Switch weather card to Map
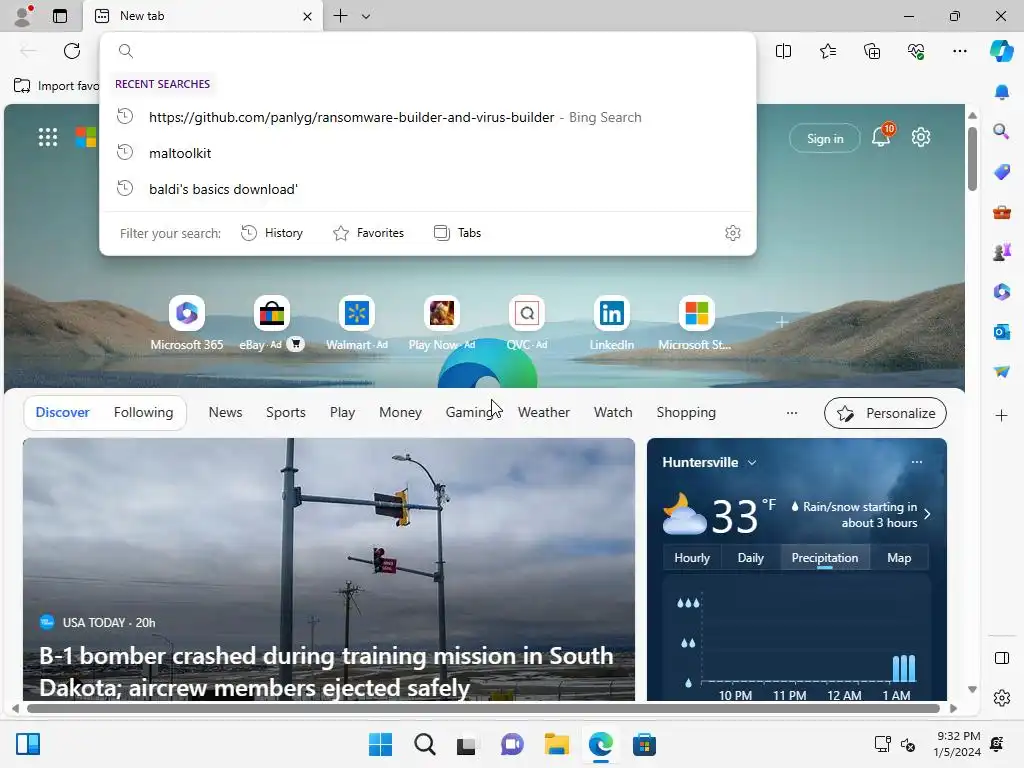This screenshot has height=768, width=1024. [x=899, y=558]
